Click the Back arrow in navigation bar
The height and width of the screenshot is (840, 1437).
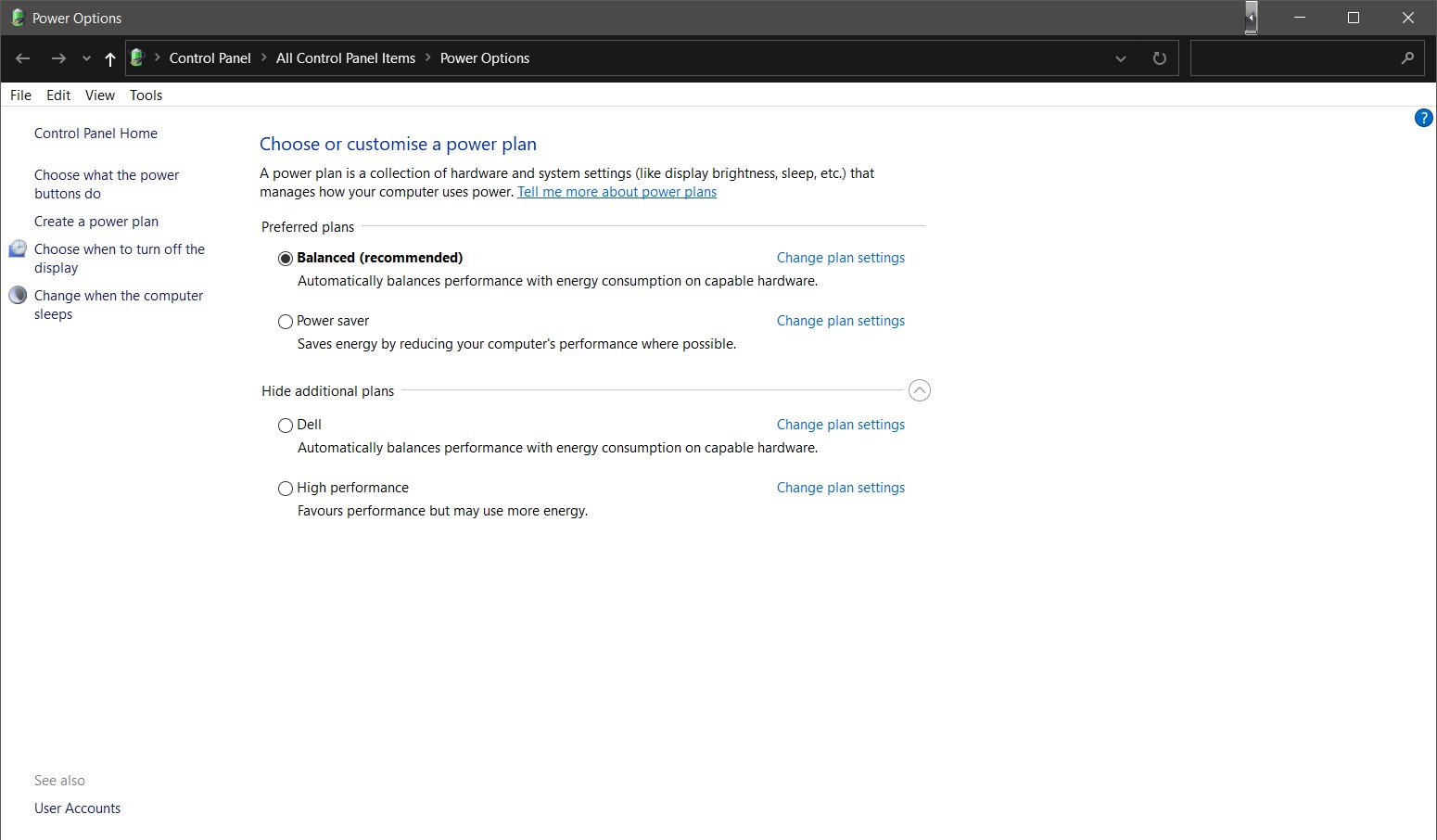pos(23,58)
